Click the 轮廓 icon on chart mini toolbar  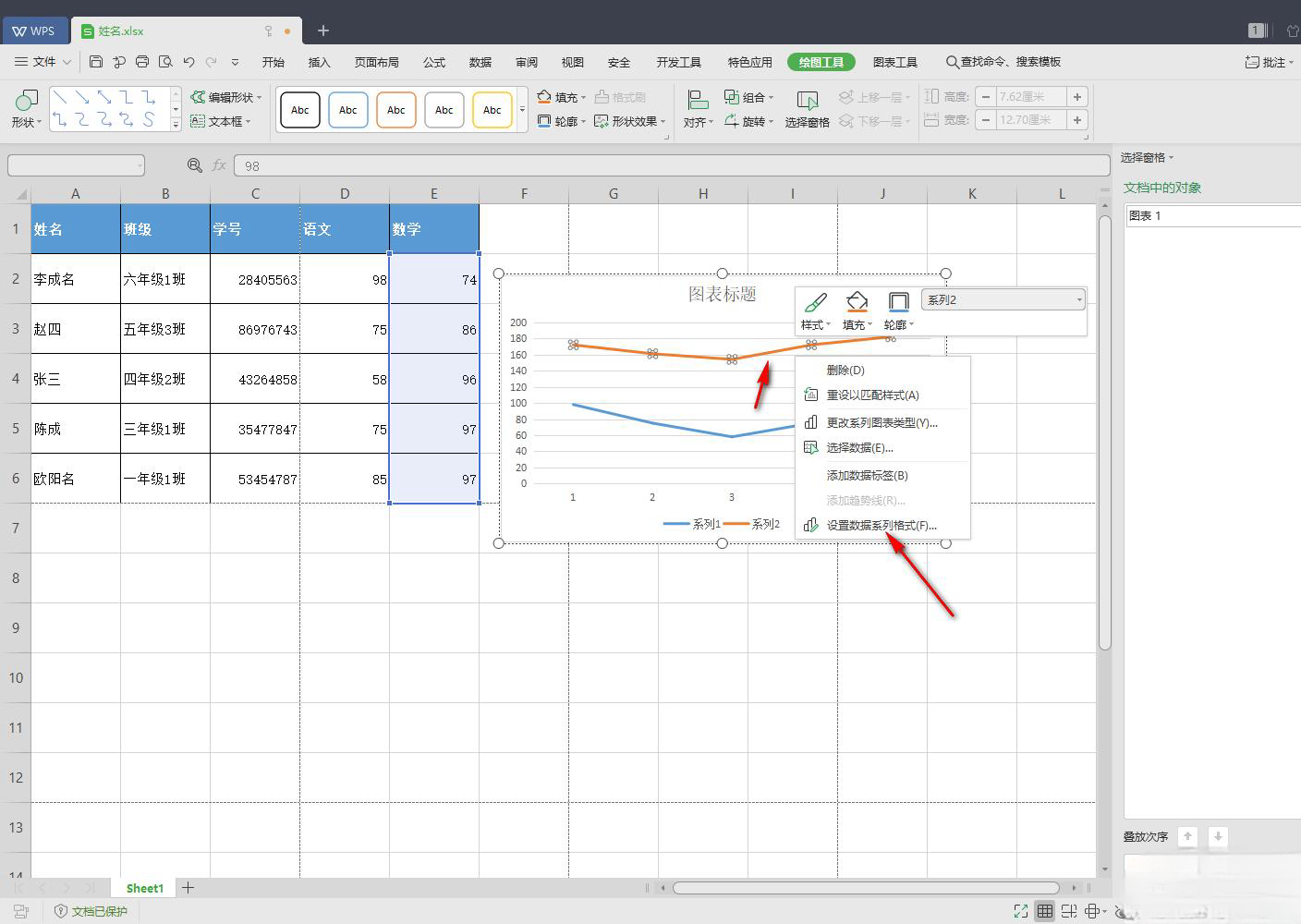[x=898, y=302]
